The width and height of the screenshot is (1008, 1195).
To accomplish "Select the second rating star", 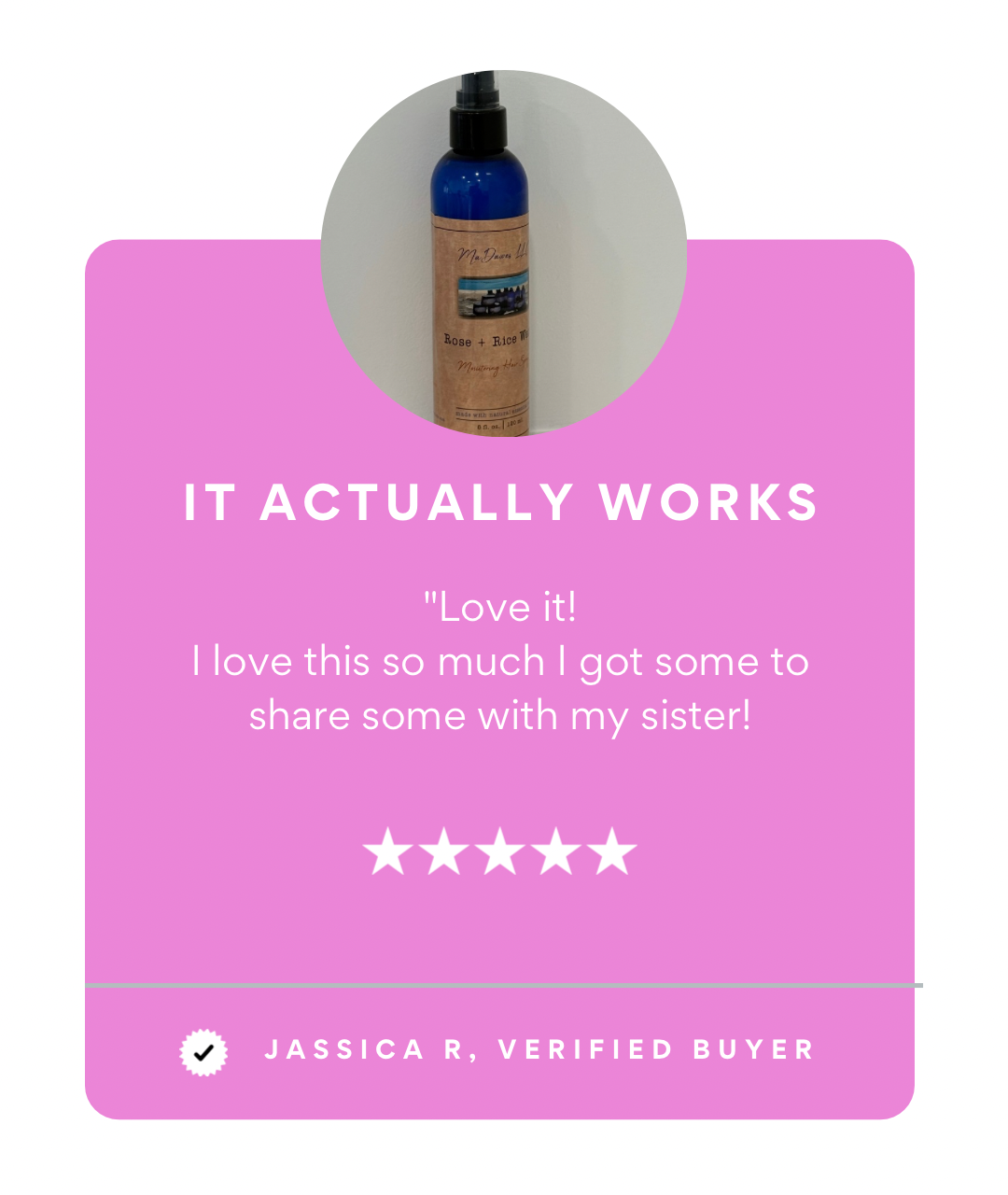I will 442,851.
